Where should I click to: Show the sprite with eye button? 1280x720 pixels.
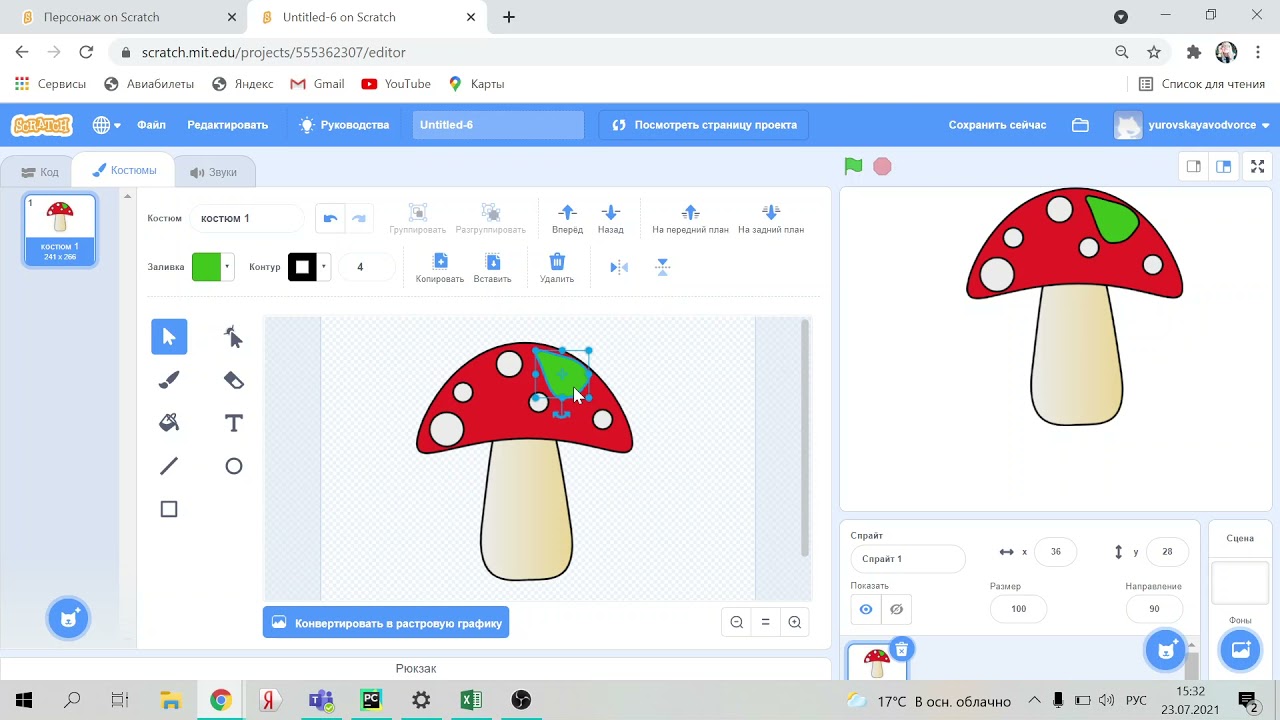[x=866, y=609]
